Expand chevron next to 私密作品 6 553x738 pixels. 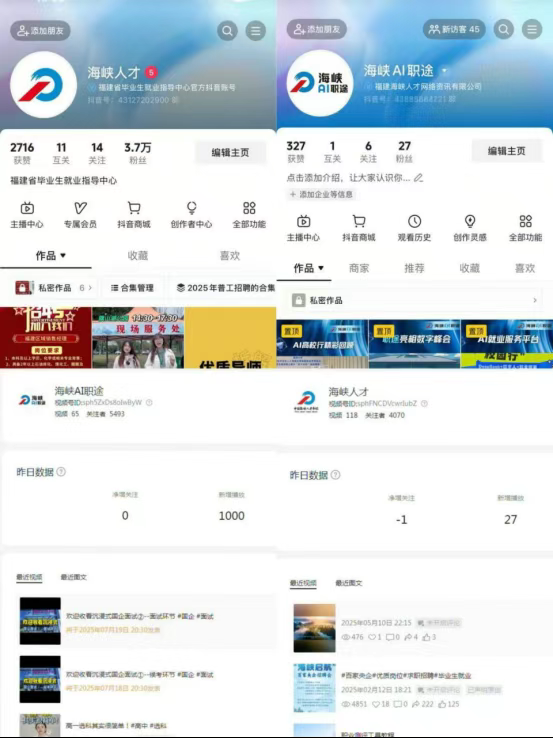click(90, 288)
